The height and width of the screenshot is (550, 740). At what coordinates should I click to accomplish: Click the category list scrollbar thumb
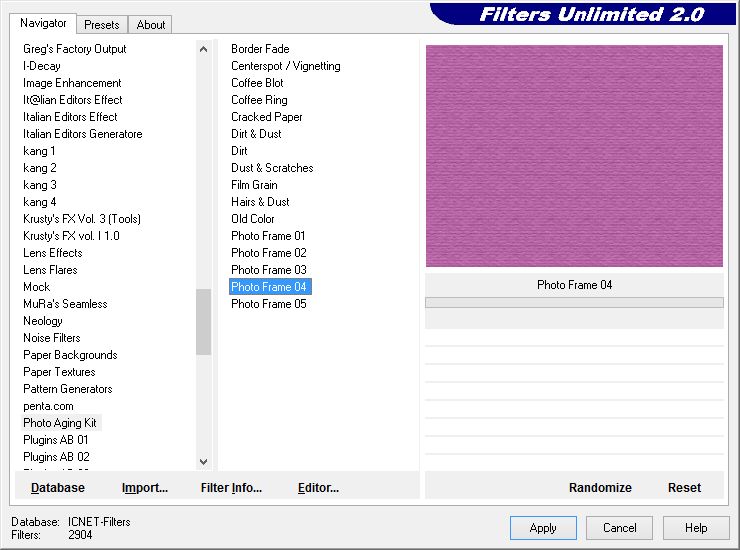(x=203, y=322)
